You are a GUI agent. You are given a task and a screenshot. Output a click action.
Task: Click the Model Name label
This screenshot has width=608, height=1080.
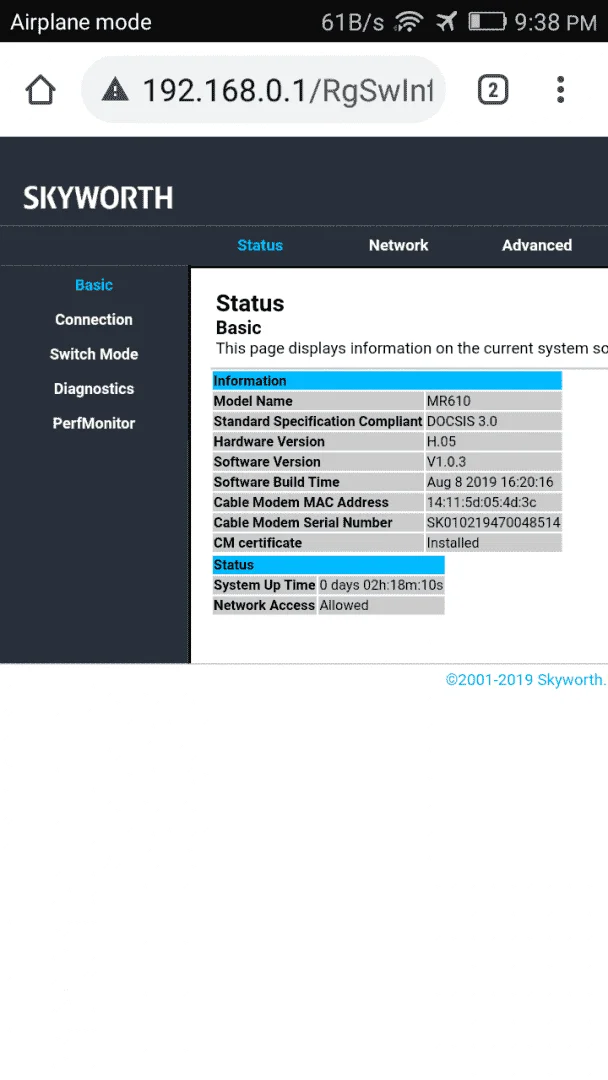pos(253,401)
